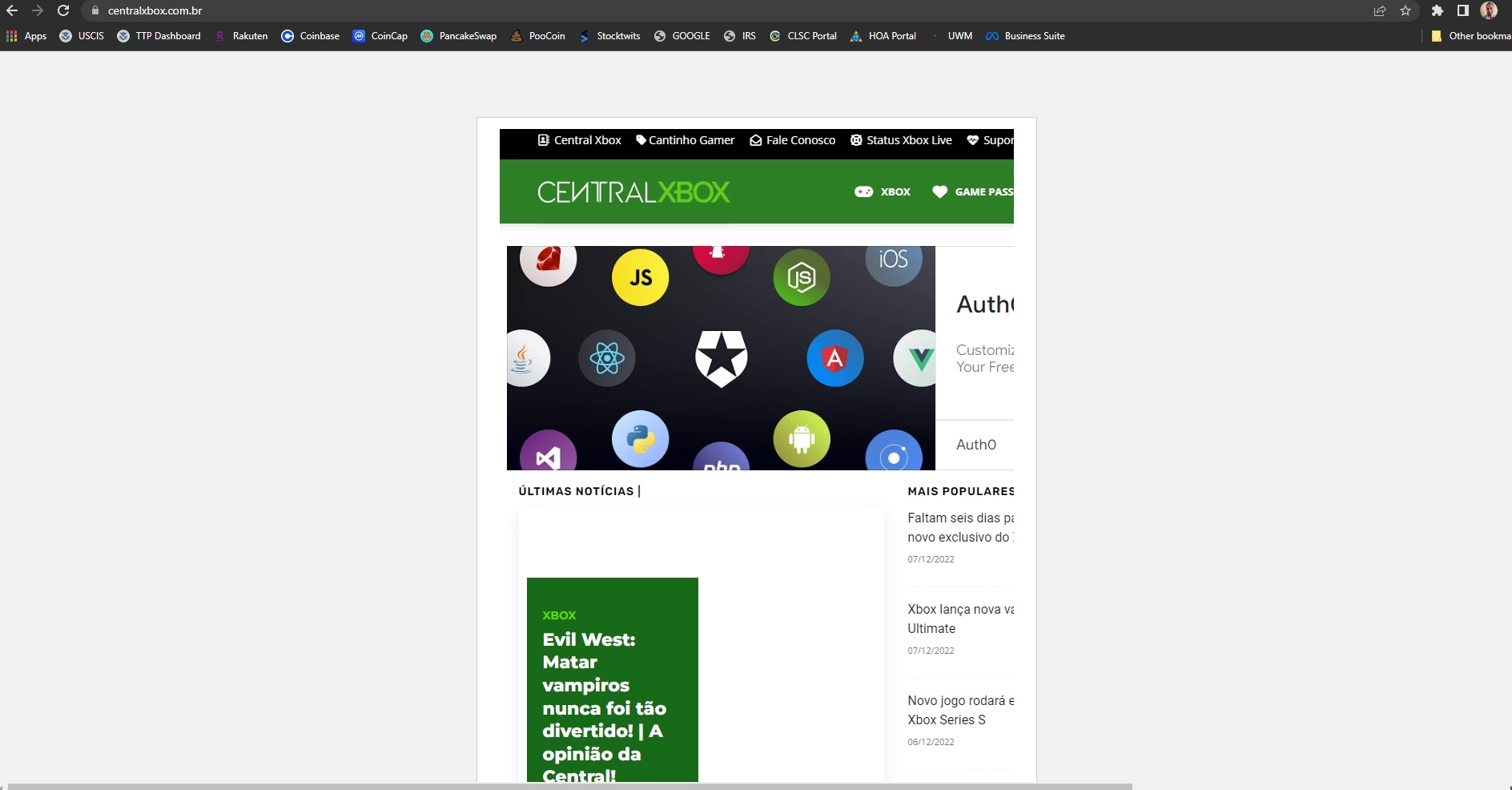Click the Android icon in the ad
The image size is (1512, 790).
[802, 439]
